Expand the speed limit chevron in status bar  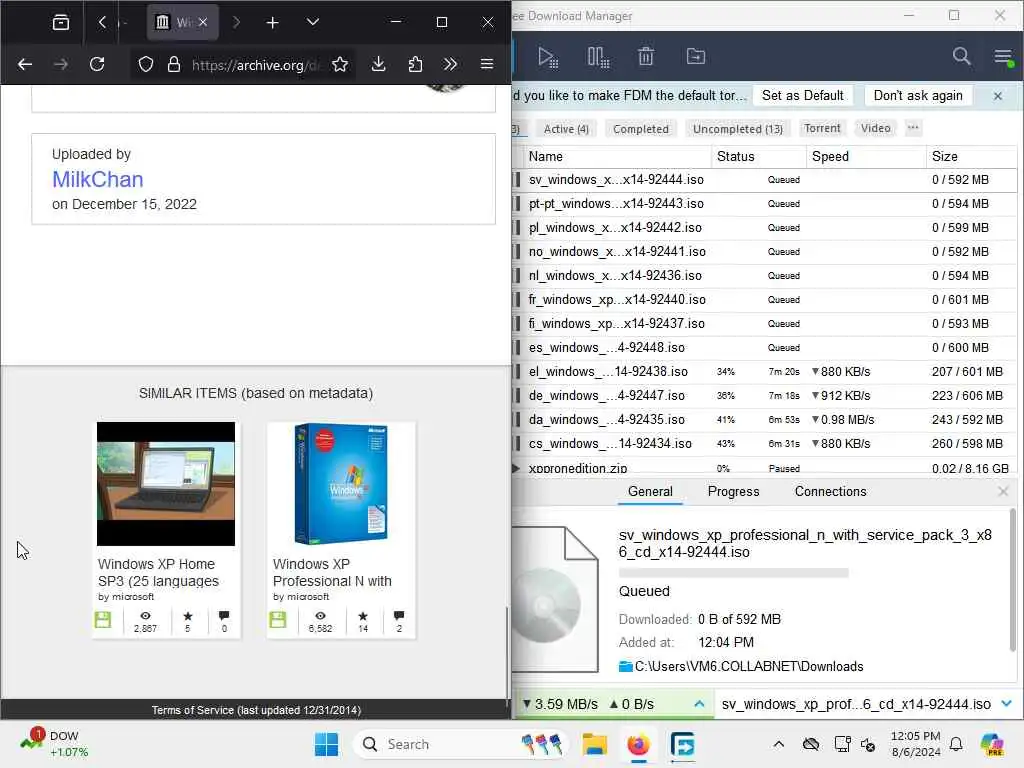(699, 704)
